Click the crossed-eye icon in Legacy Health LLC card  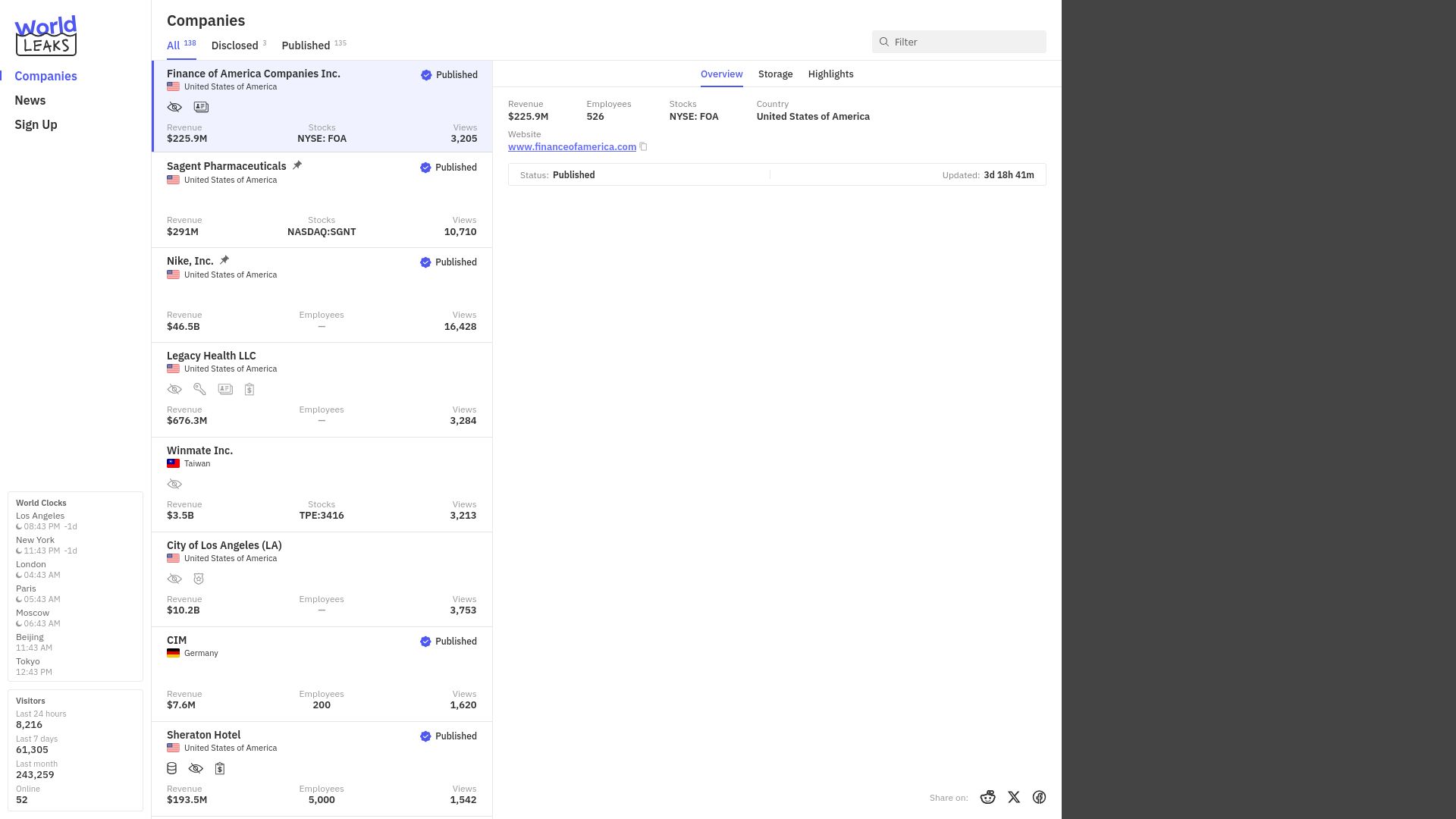click(174, 389)
